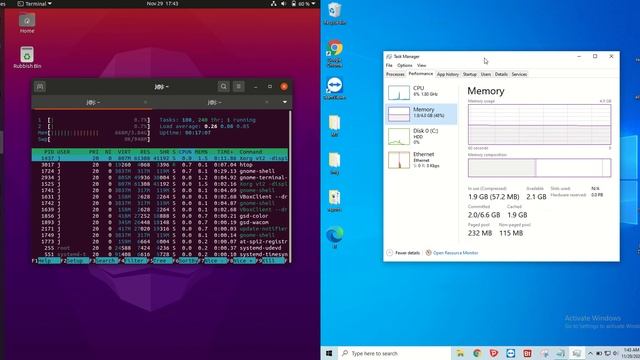Viewport: 640px width, 360px height.
Task: Click the Memory composition bar
Action: [x=539, y=168]
